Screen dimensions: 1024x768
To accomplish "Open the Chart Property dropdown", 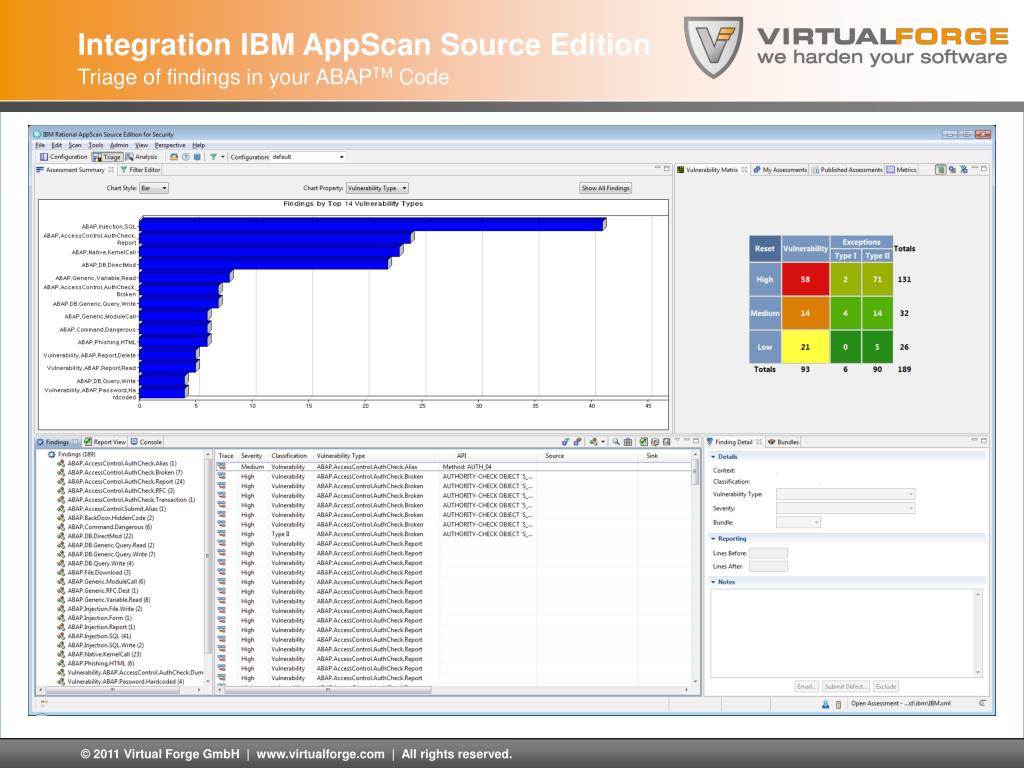I will pyautogui.click(x=377, y=188).
